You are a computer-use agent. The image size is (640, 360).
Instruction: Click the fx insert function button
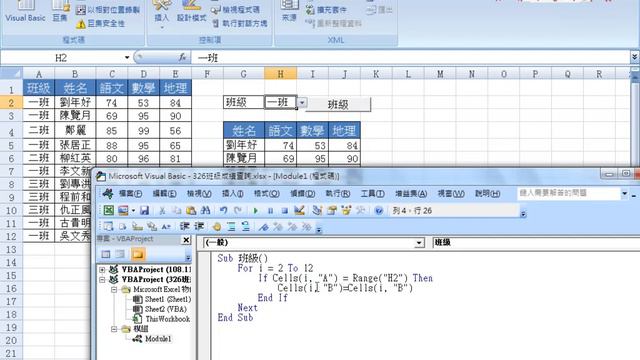[x=182, y=58]
